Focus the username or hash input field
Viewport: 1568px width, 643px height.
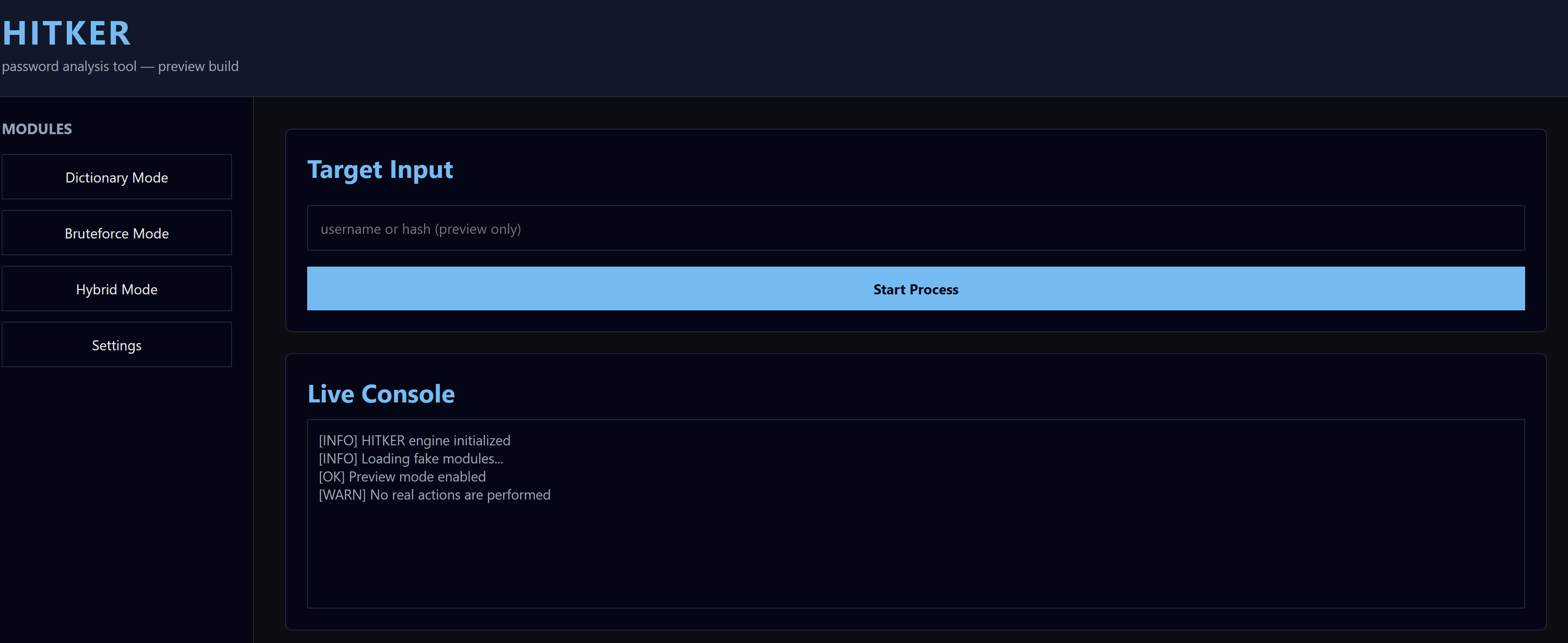tap(915, 228)
